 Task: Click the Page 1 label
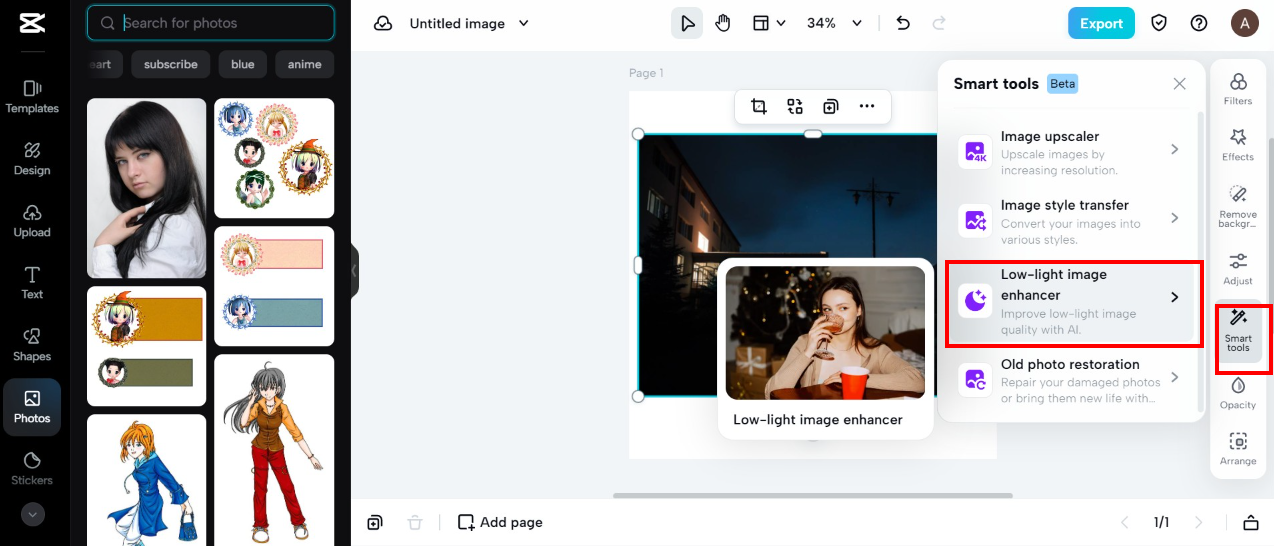pos(646,73)
